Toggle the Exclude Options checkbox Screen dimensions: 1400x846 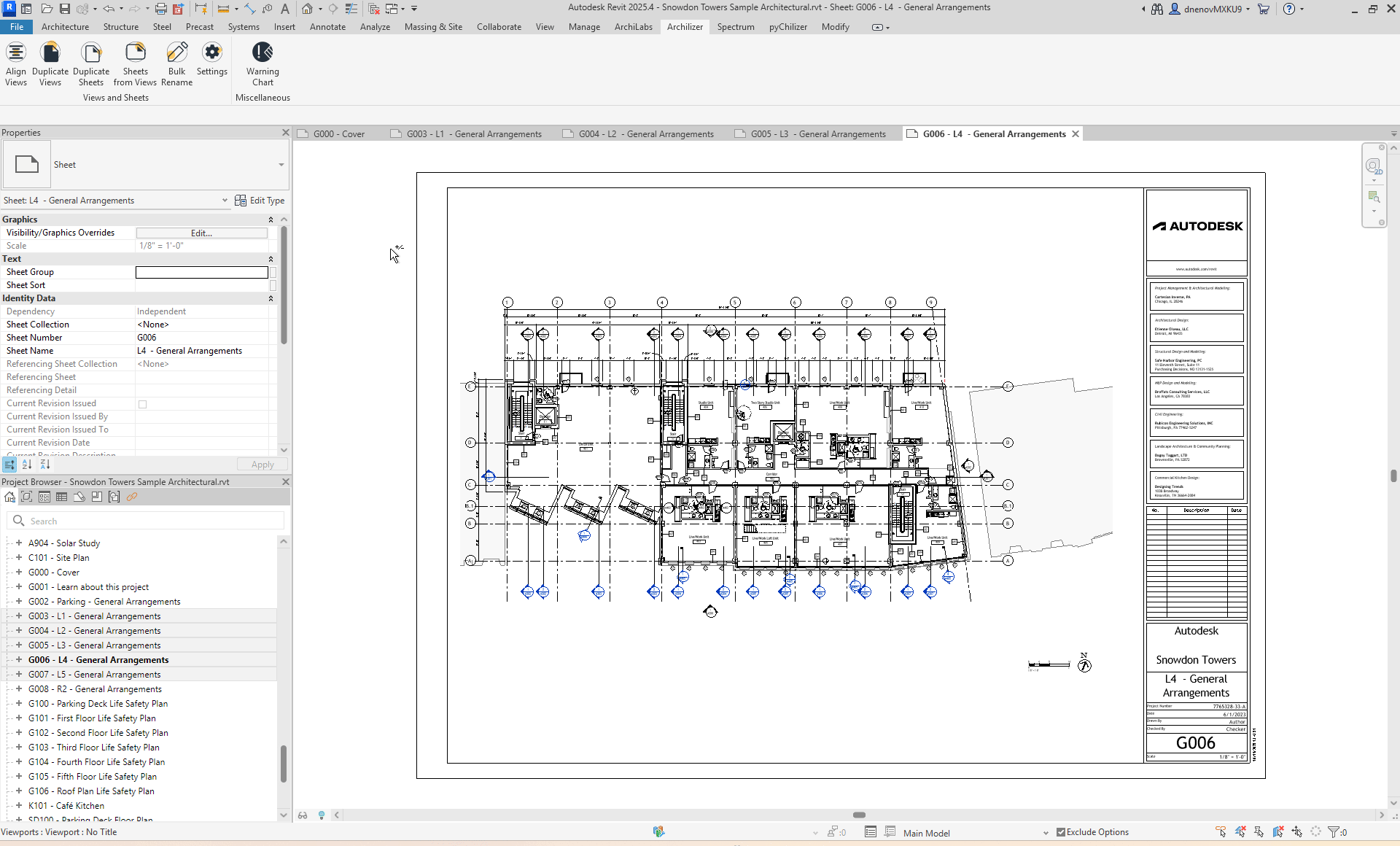(1061, 832)
